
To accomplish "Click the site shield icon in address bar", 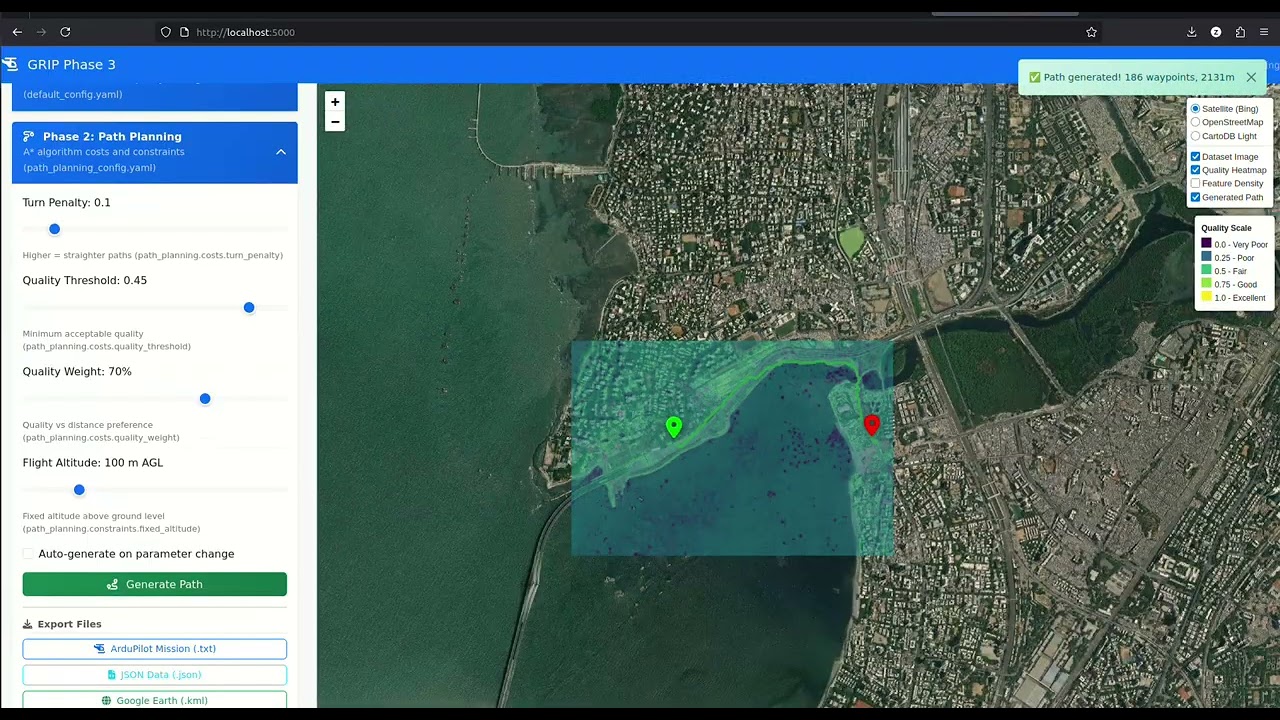I will coord(166,32).
